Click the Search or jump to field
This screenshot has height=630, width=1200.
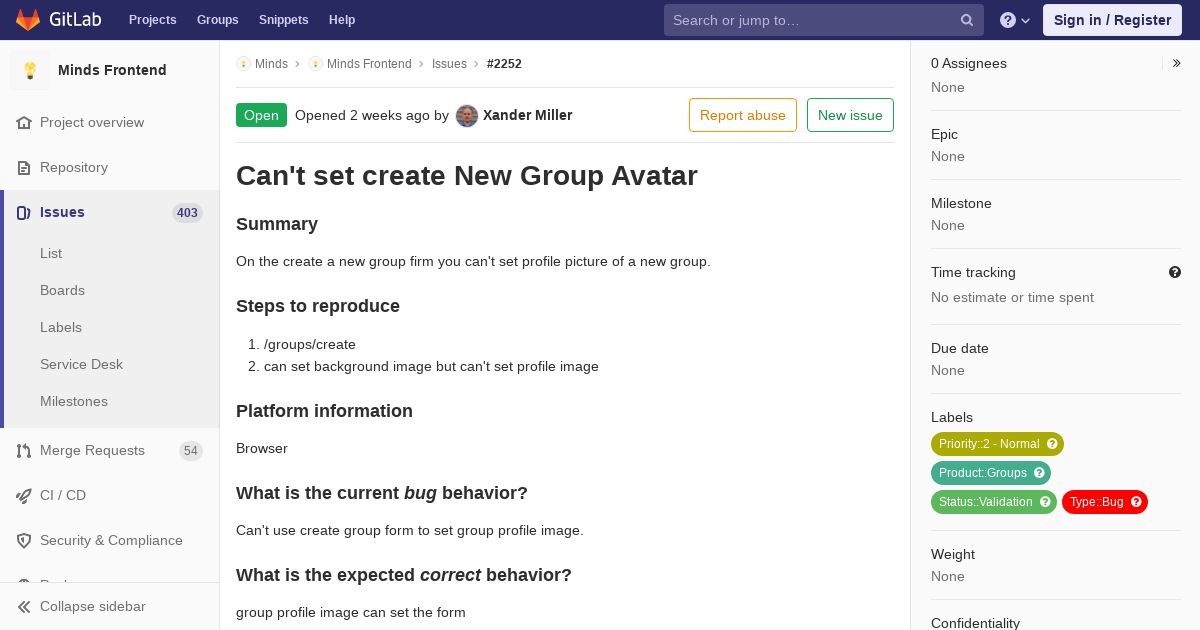(824, 20)
